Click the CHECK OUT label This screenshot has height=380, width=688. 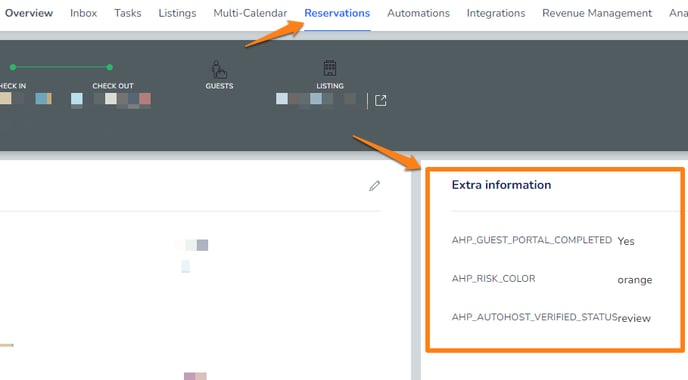pos(113,86)
